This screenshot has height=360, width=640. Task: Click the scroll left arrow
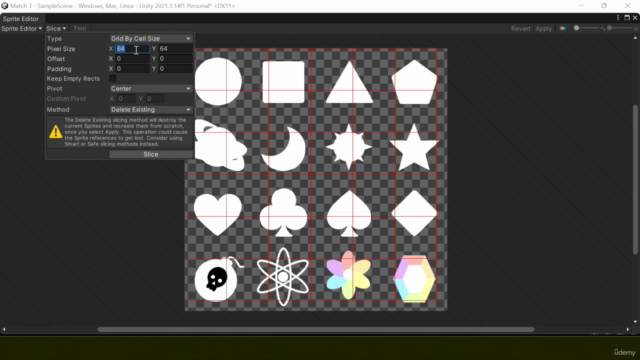4,329
